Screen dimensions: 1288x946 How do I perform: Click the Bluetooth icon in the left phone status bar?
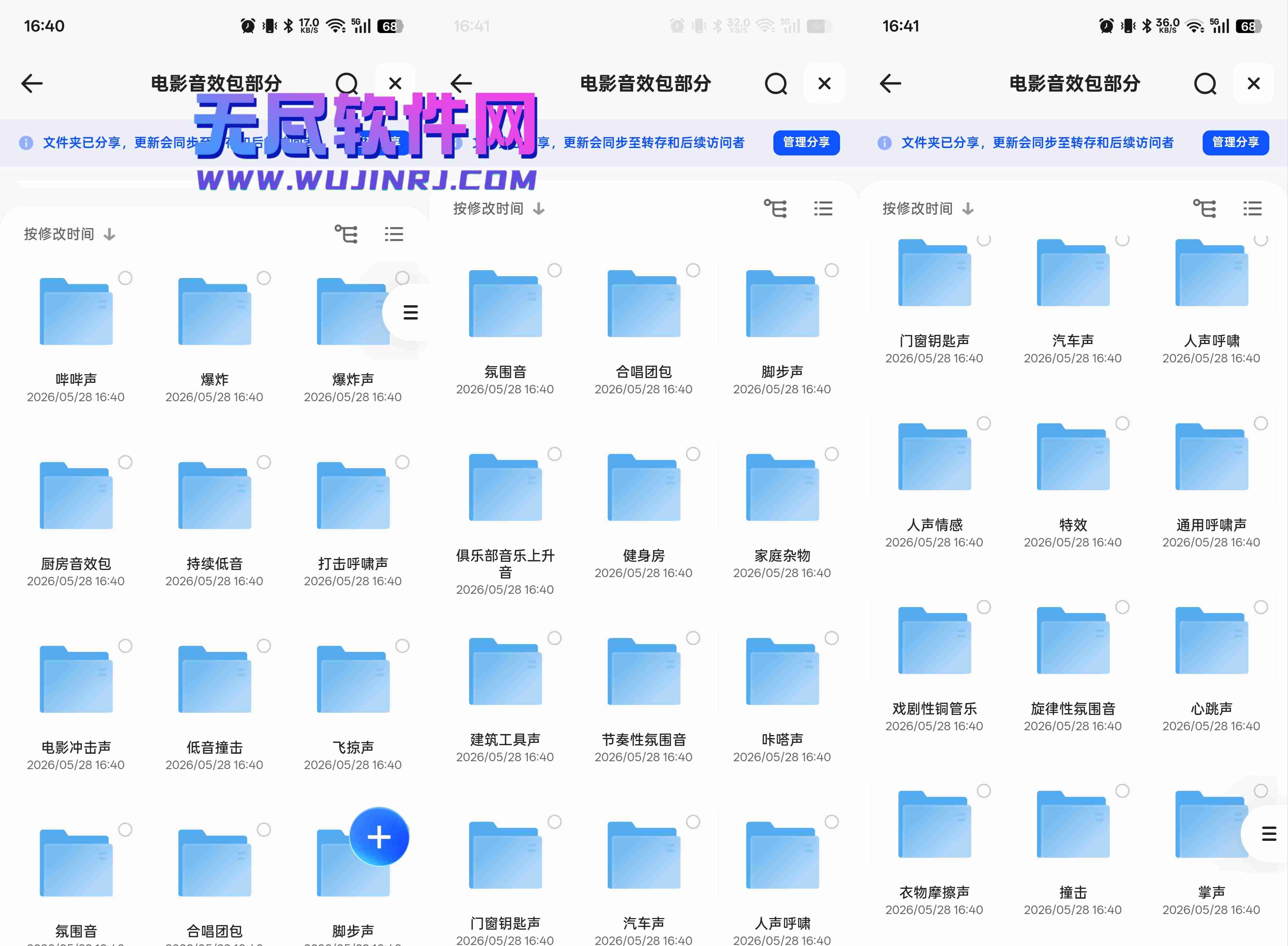(x=288, y=26)
